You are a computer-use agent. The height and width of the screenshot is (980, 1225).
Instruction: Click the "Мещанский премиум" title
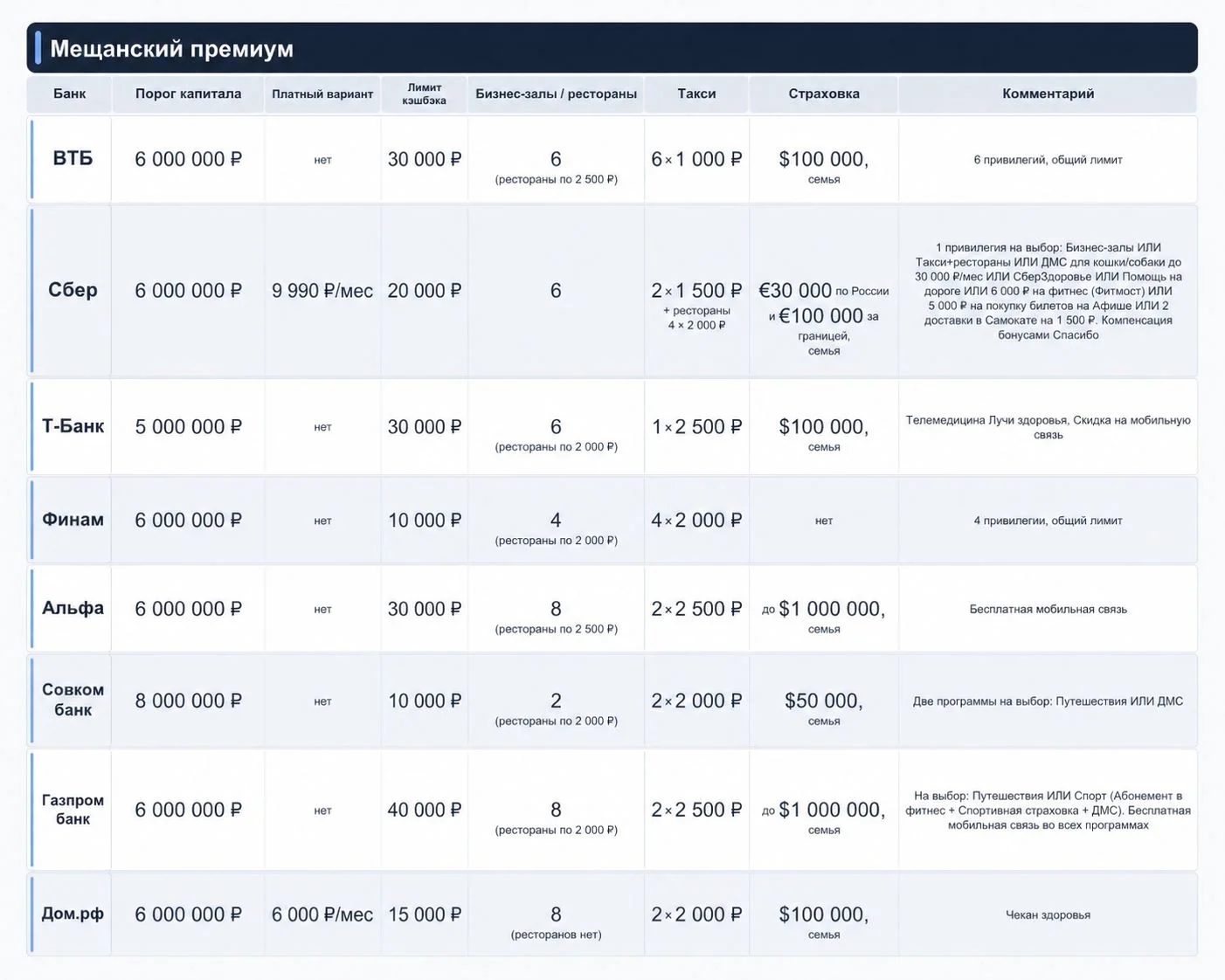click(171, 49)
